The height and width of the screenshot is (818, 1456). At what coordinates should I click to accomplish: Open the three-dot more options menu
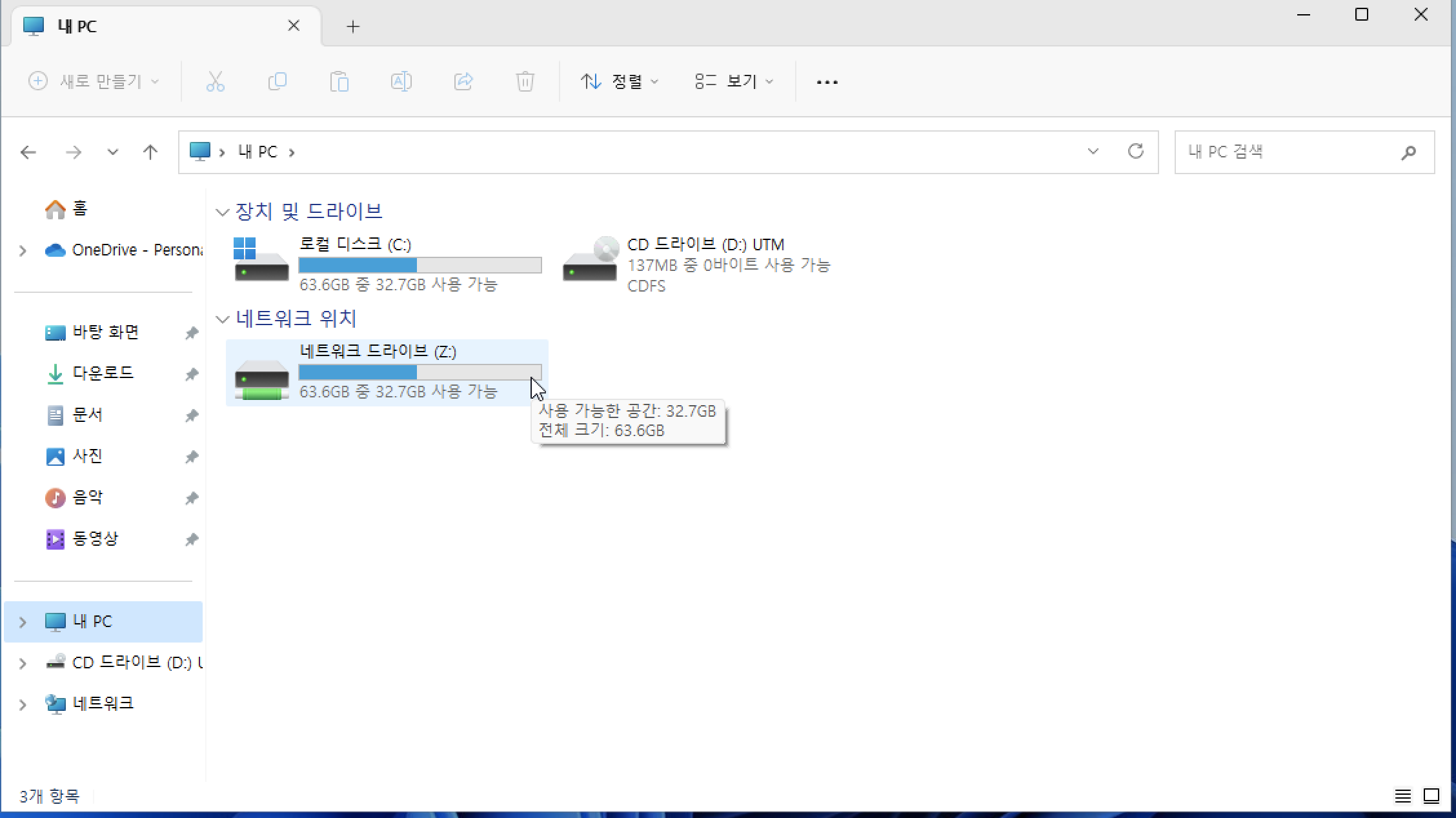(x=827, y=82)
